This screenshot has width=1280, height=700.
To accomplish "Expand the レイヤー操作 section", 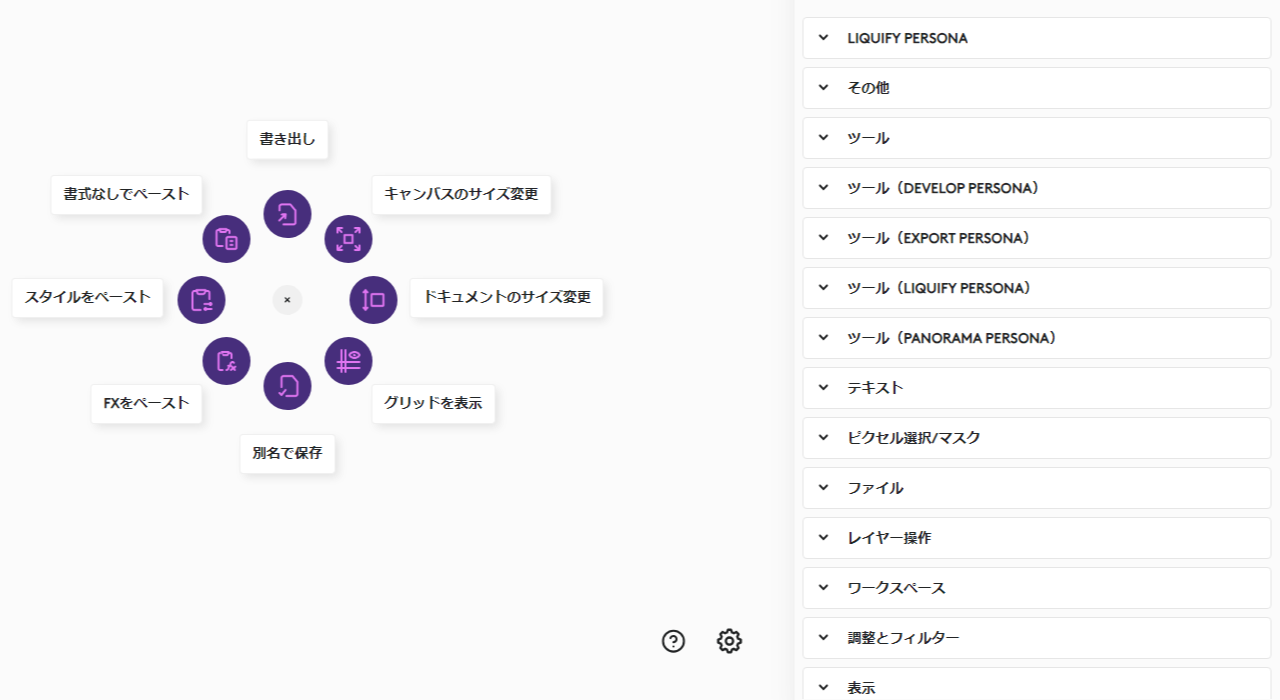I will (x=1036, y=538).
